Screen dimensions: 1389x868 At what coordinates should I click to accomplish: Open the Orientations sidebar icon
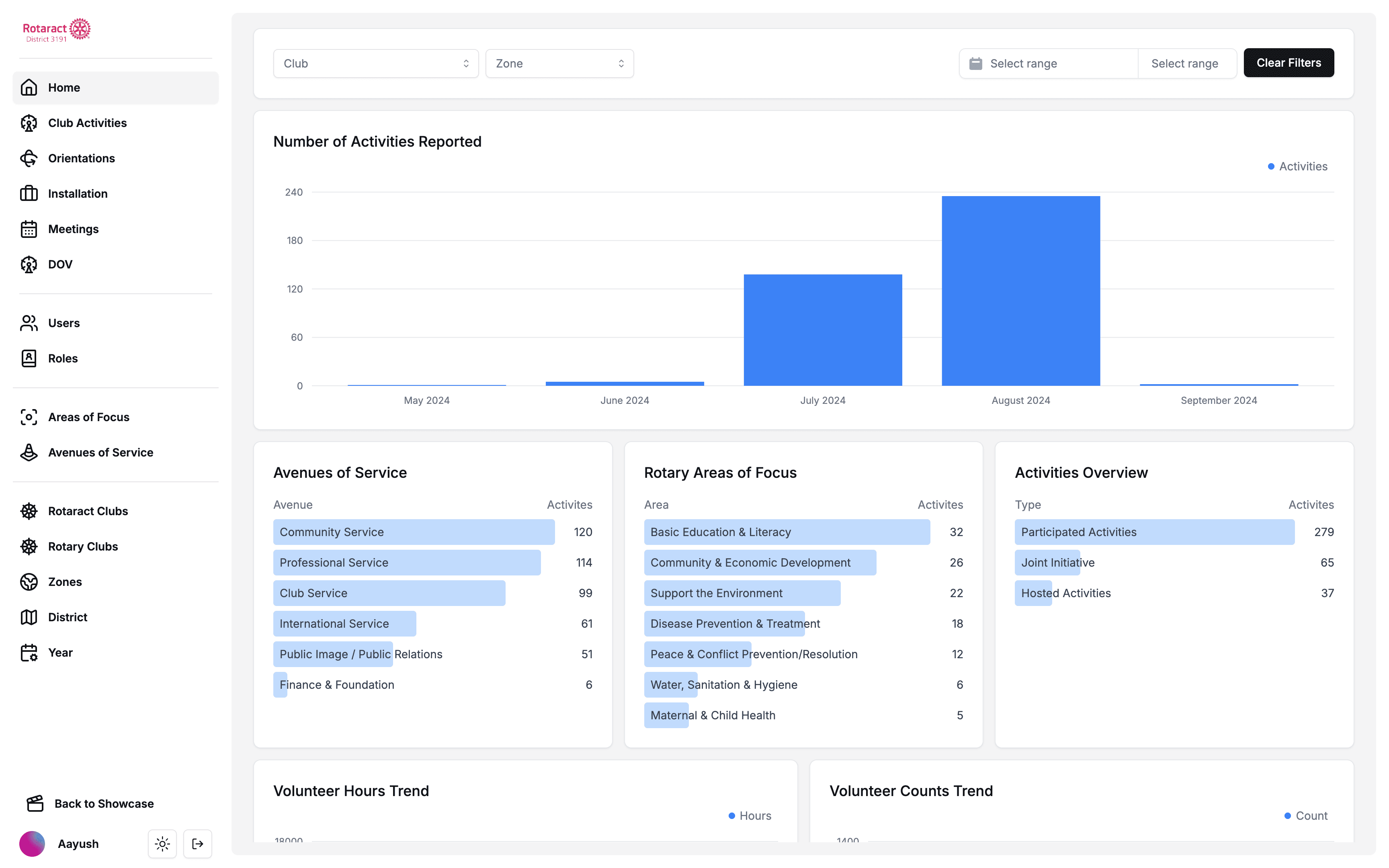[x=29, y=158]
